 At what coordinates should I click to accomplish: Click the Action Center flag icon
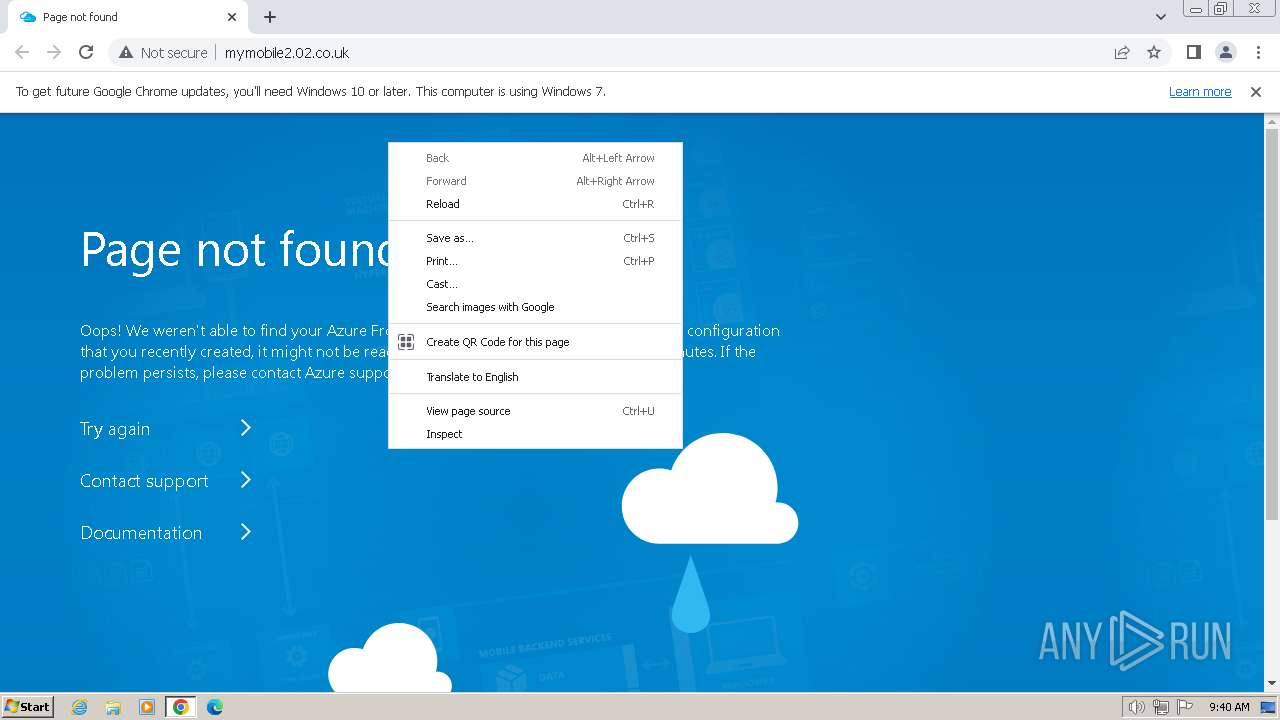pos(1185,707)
